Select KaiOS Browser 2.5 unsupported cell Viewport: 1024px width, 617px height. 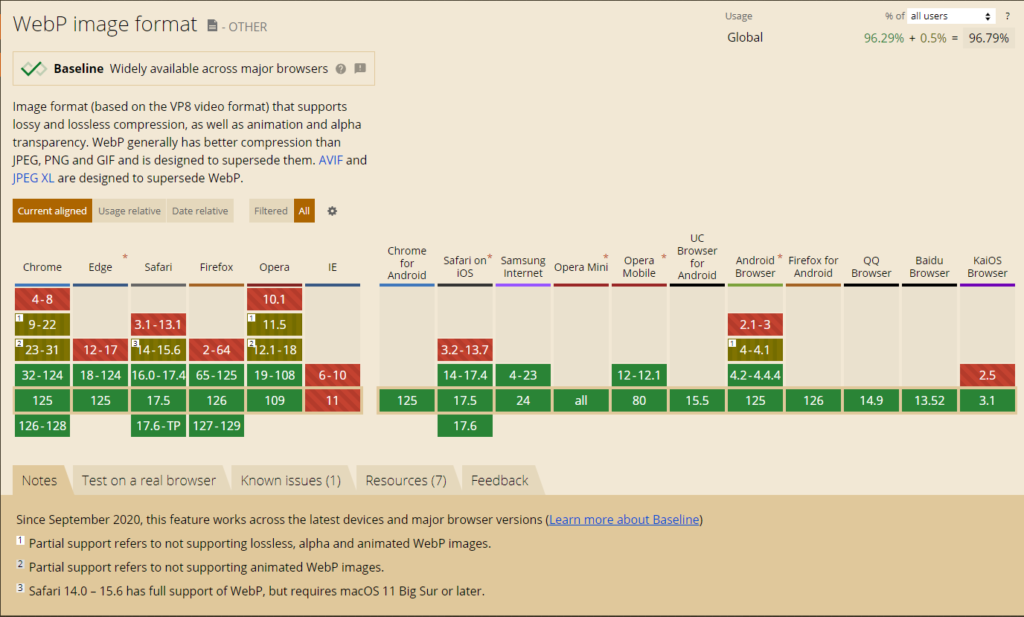click(x=987, y=375)
